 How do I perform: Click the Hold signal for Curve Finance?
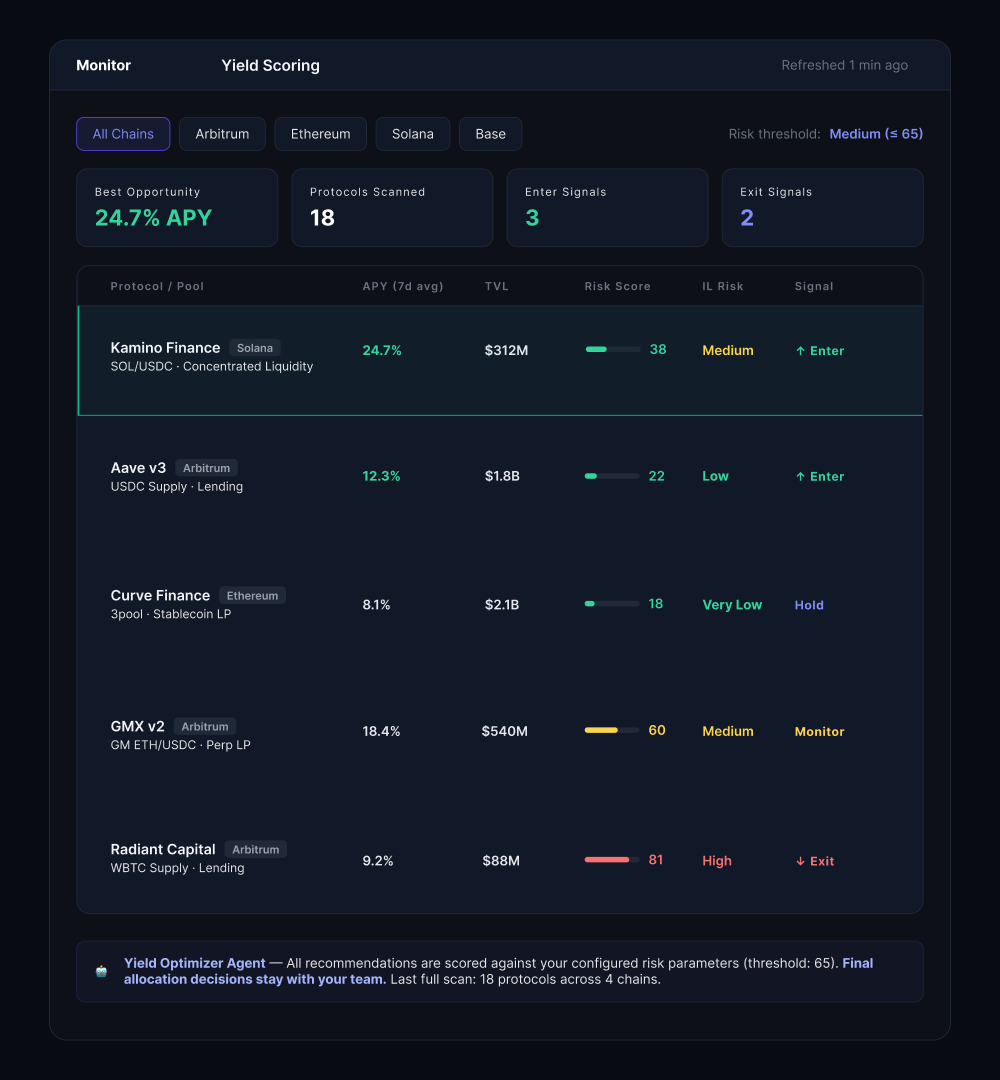click(x=809, y=605)
